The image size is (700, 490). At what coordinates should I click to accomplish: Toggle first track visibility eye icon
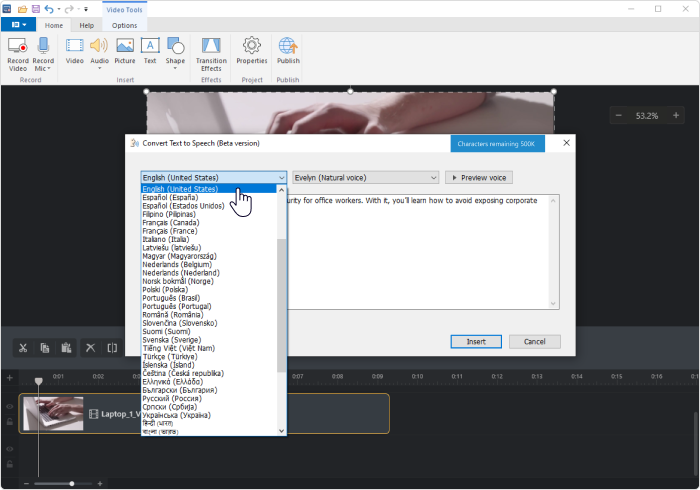10,407
